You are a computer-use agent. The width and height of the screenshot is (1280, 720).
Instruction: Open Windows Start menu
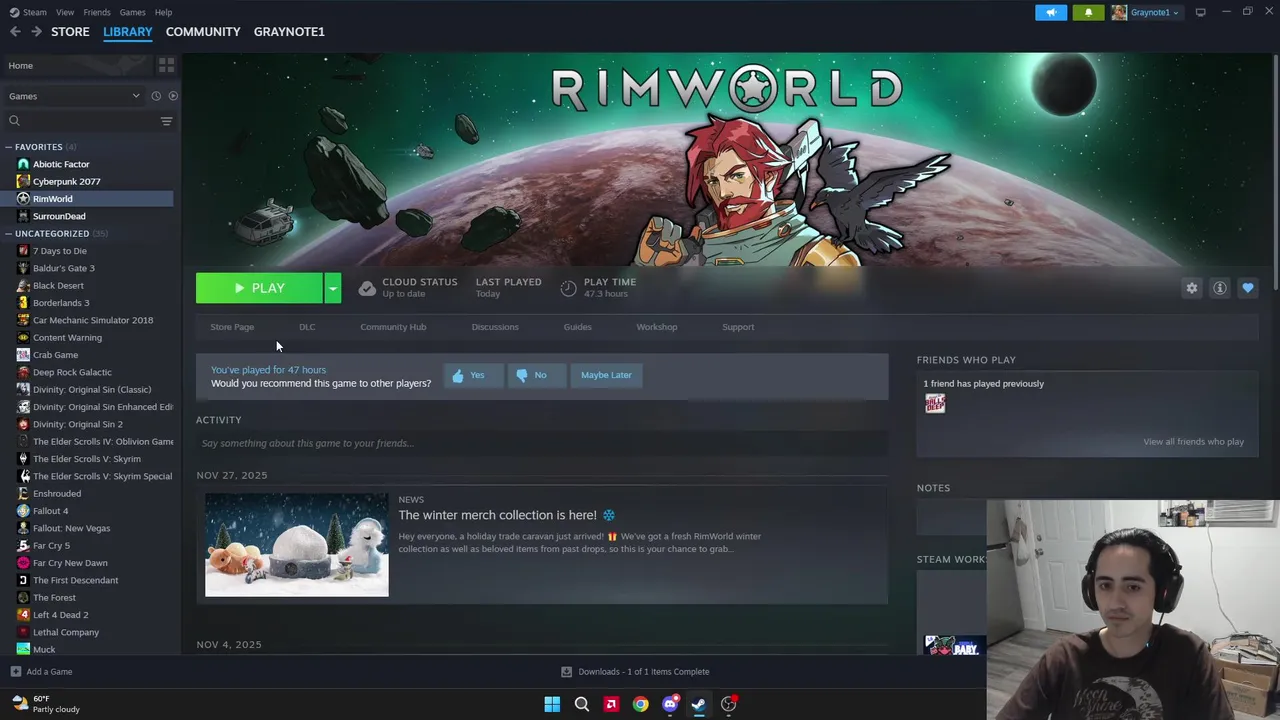click(x=552, y=704)
